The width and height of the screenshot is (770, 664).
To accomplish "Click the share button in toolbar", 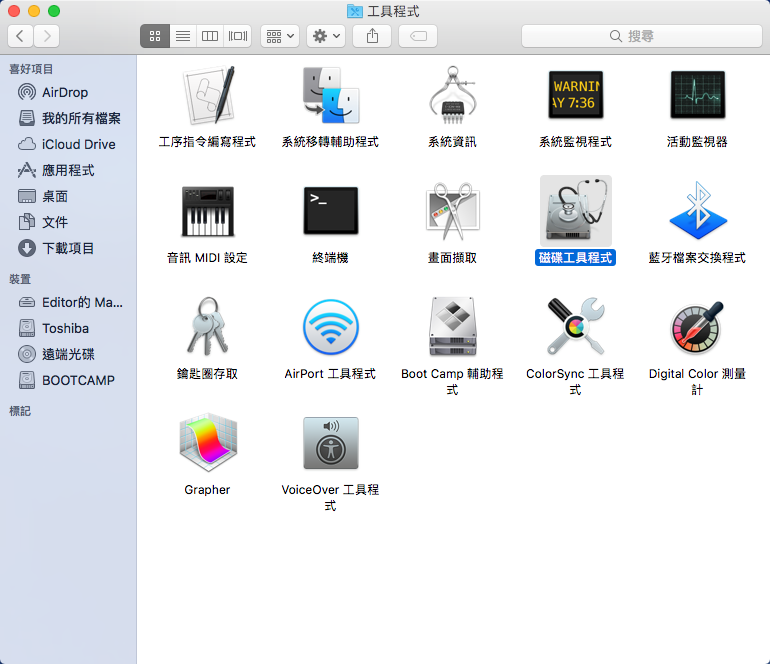I will pyautogui.click(x=372, y=36).
